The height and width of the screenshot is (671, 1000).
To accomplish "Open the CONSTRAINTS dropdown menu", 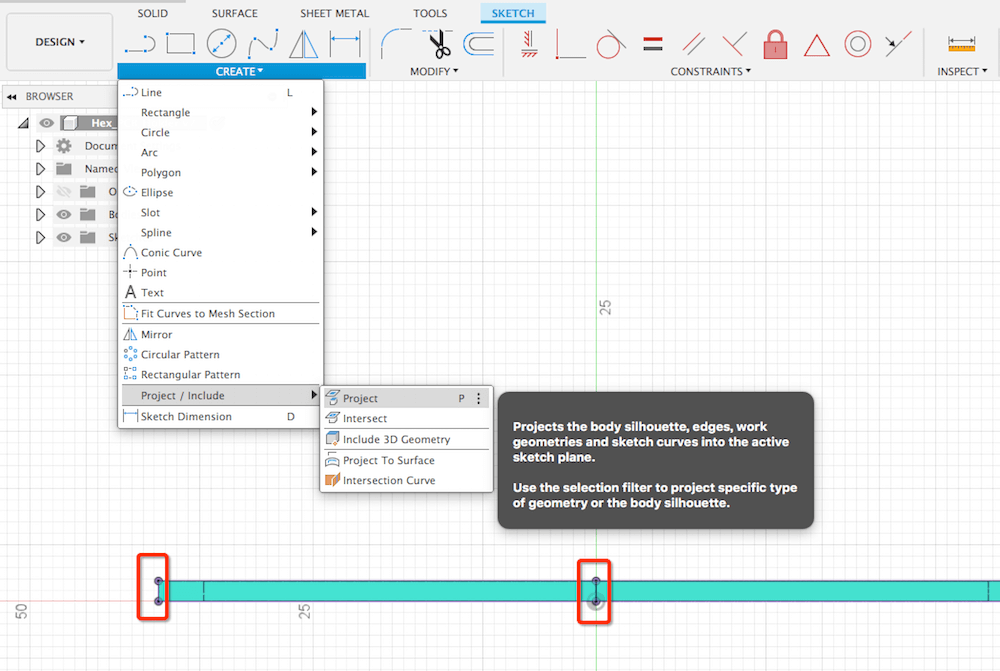I will pyautogui.click(x=710, y=72).
